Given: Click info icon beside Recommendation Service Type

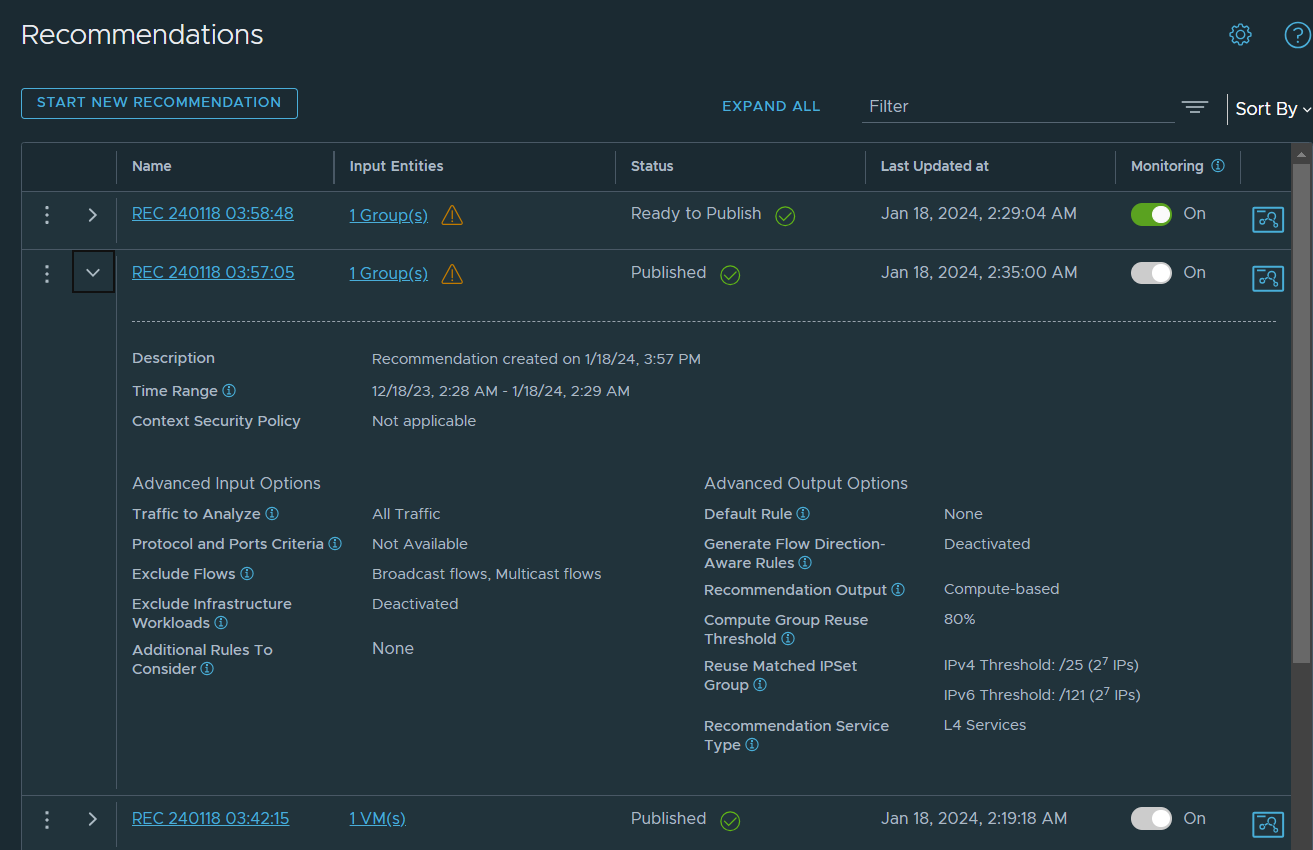Looking at the screenshot, I should [x=752, y=745].
